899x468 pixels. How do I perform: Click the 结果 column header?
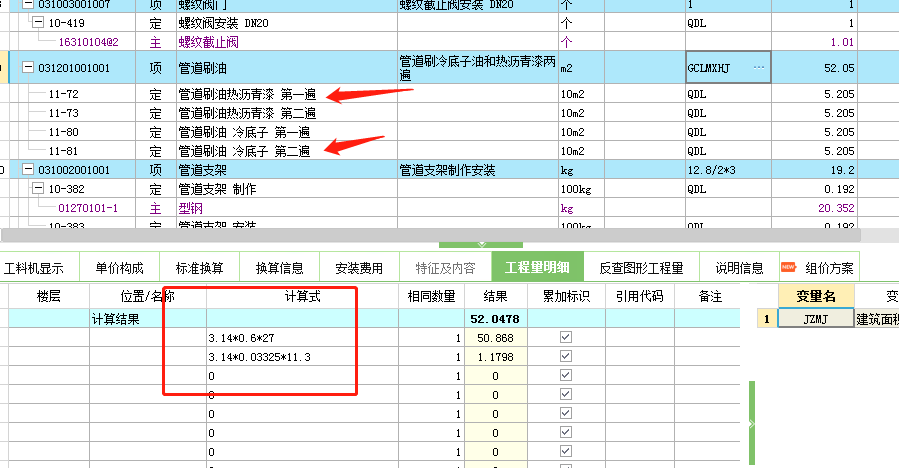[495, 297]
